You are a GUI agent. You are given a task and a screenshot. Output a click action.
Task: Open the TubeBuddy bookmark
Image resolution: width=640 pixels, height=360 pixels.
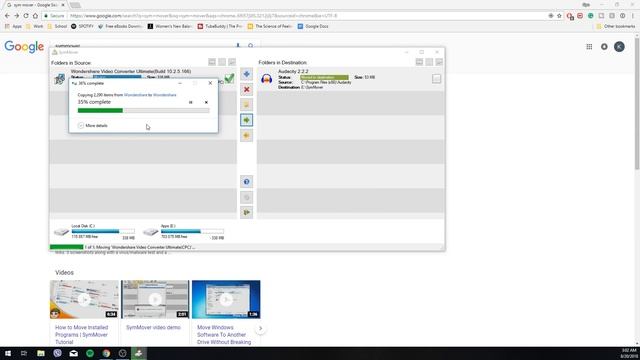(220, 26)
